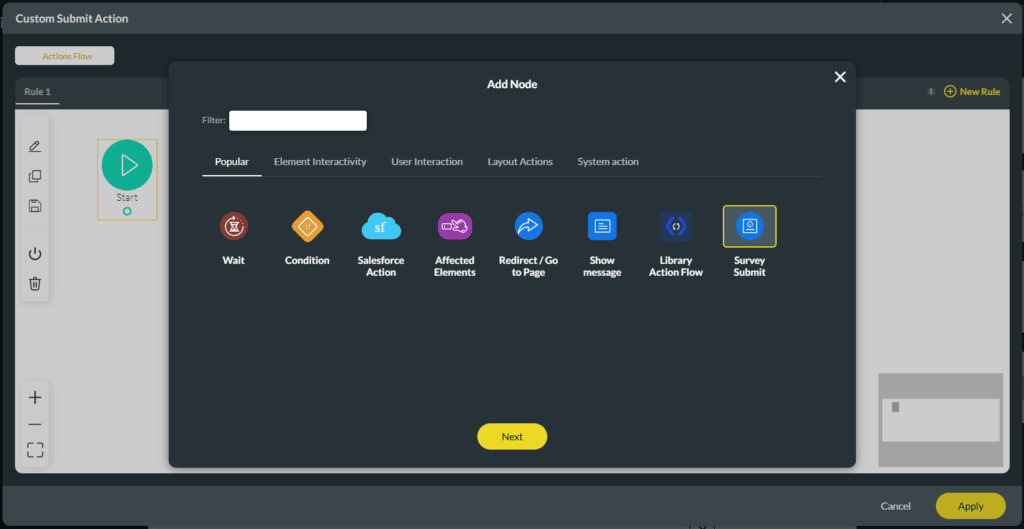The height and width of the screenshot is (529, 1024).
Task: Choose the Redirect / Go to Page node
Action: [x=528, y=227]
